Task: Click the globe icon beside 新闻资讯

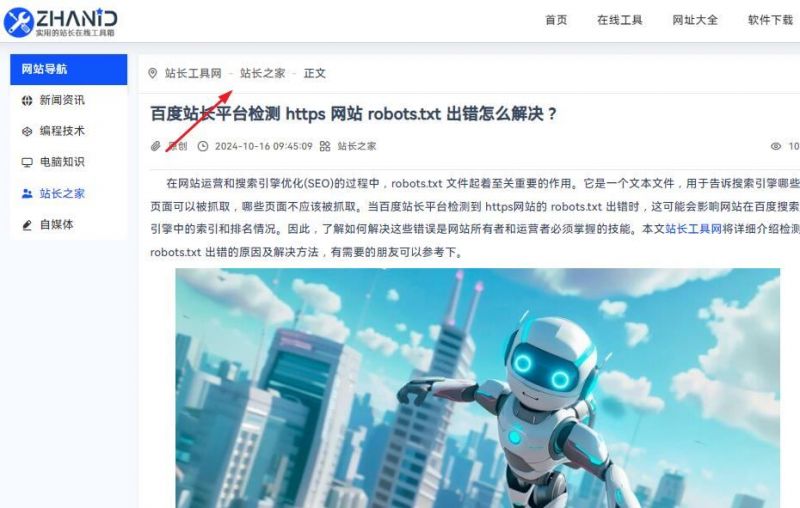Action: 27,100
